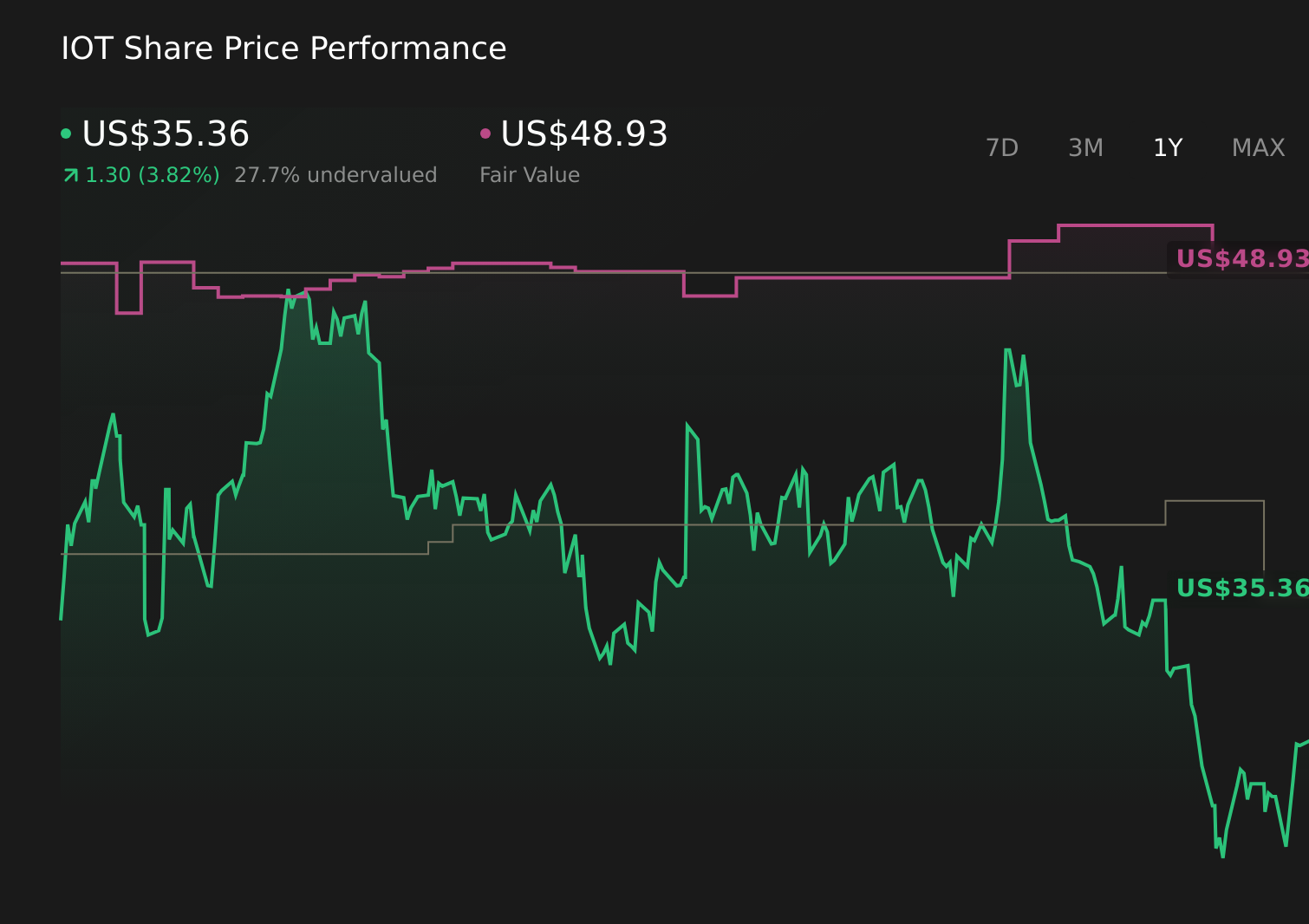The width and height of the screenshot is (1309, 924).
Task: Click the pink US$48.93 chart end label
Action: coord(1241,259)
